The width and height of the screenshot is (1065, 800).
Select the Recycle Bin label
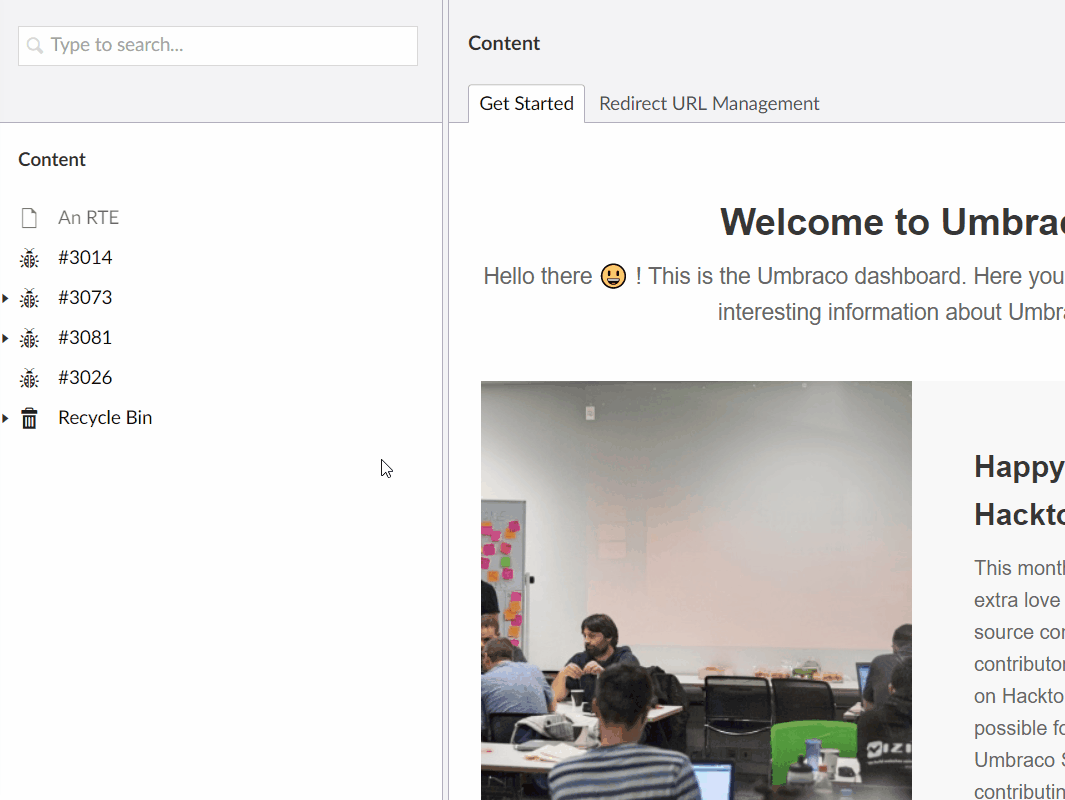pos(104,417)
